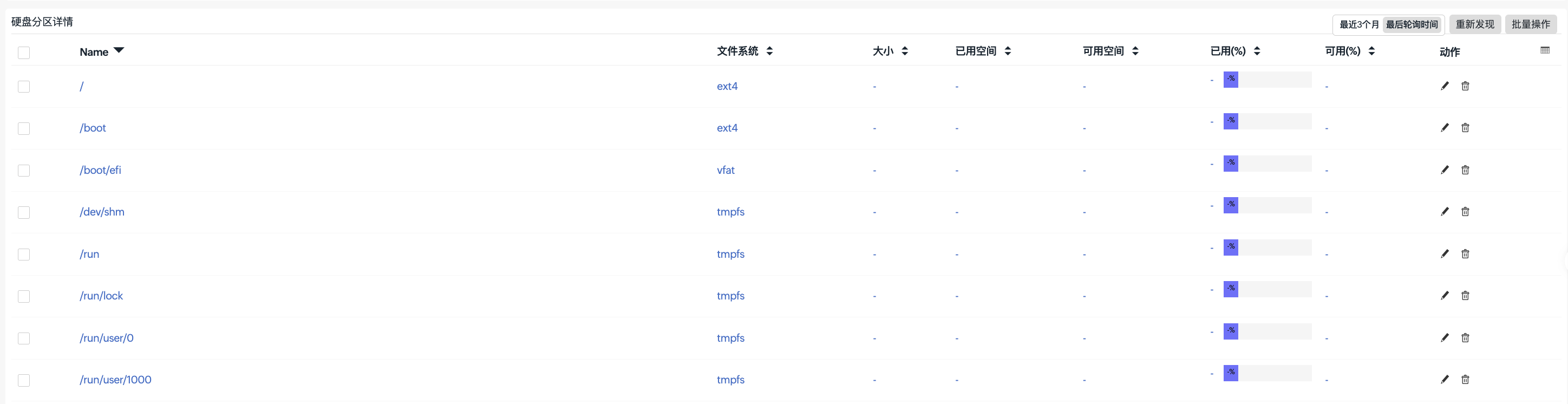Click trash icon for /run/lock partition
This screenshot has height=404, width=1568.
coord(1465,296)
